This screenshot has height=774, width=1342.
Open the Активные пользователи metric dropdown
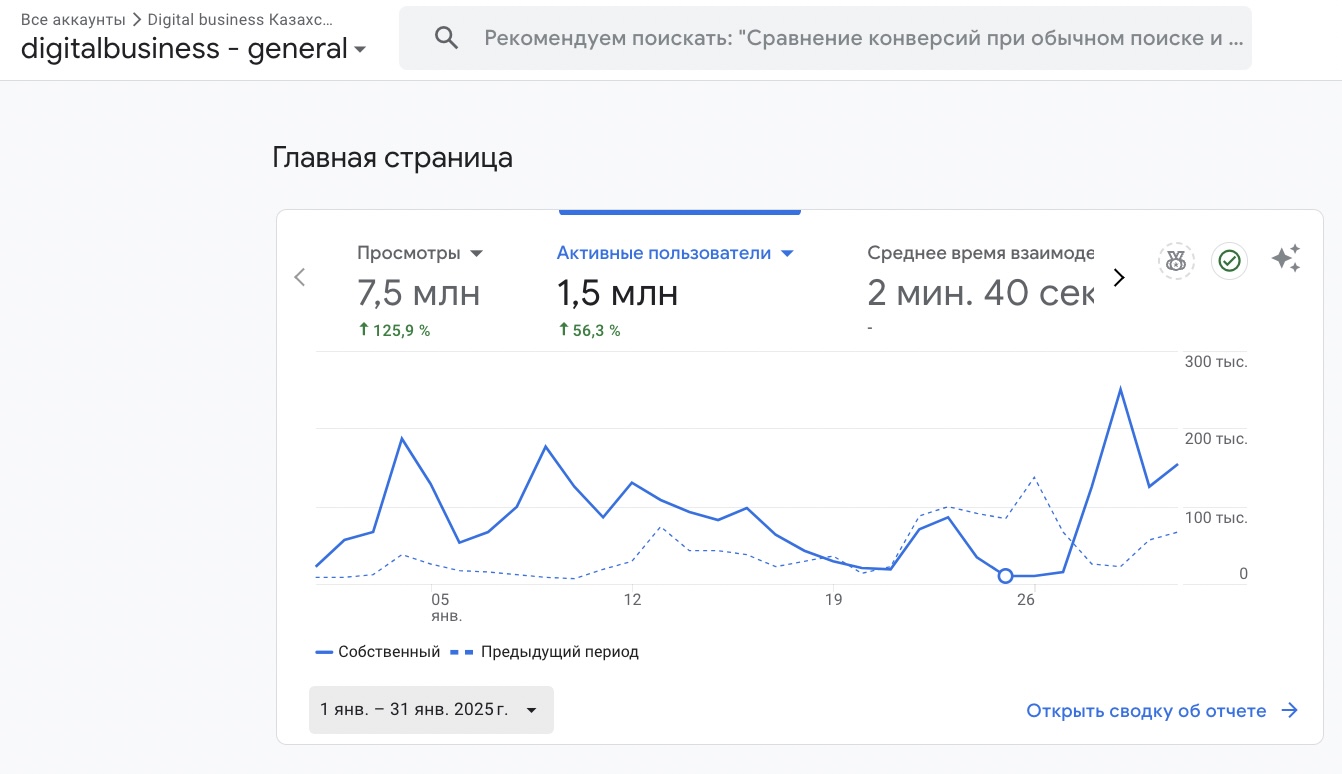pos(675,253)
